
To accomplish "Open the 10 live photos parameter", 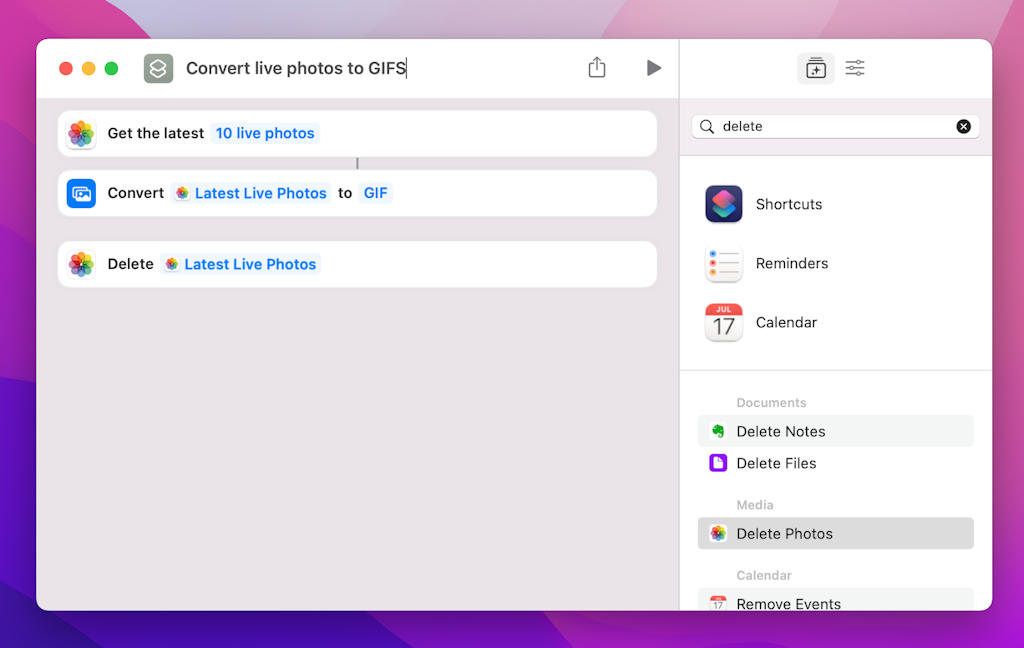I will [x=264, y=132].
